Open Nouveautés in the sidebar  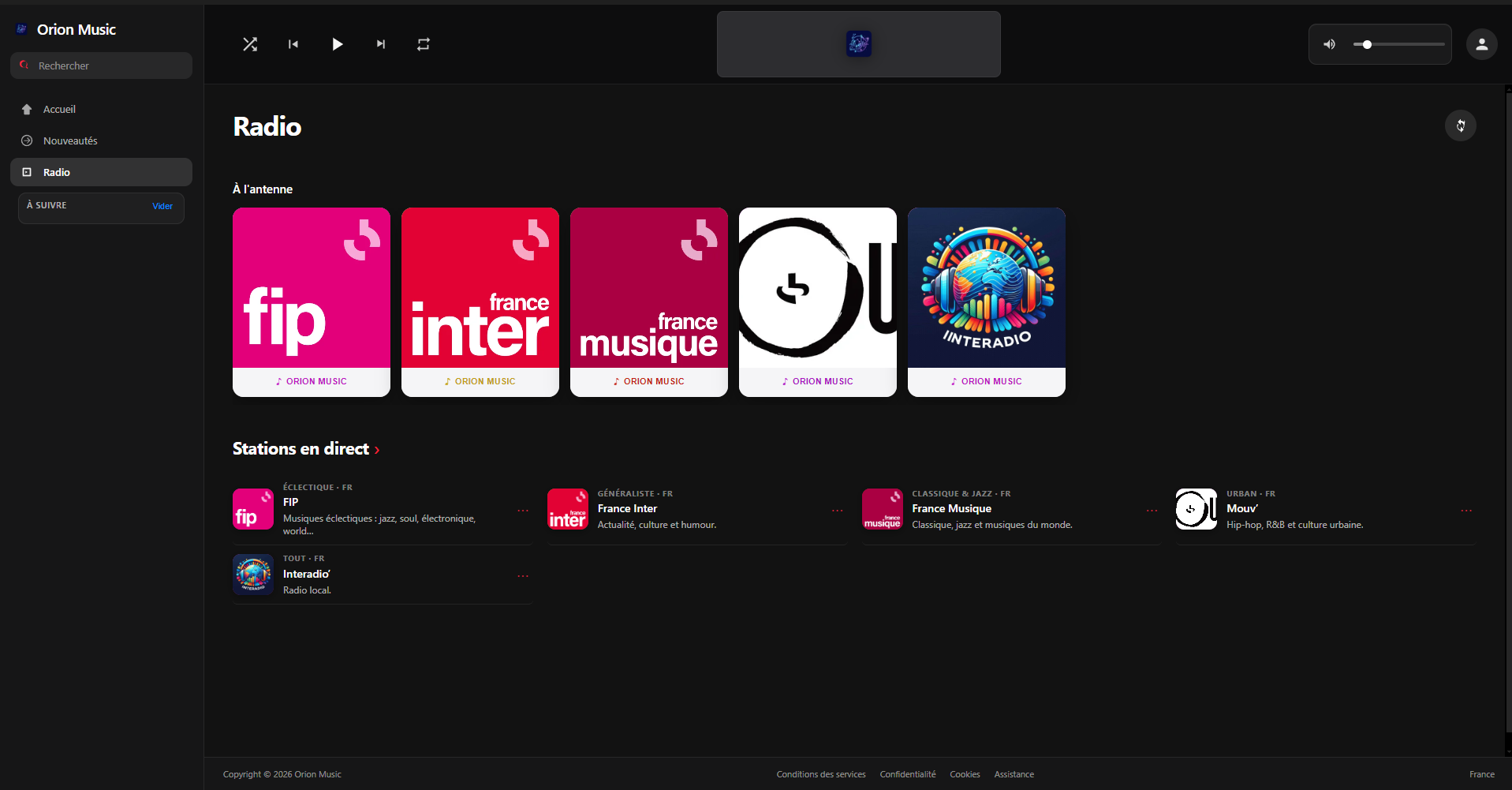tap(101, 140)
